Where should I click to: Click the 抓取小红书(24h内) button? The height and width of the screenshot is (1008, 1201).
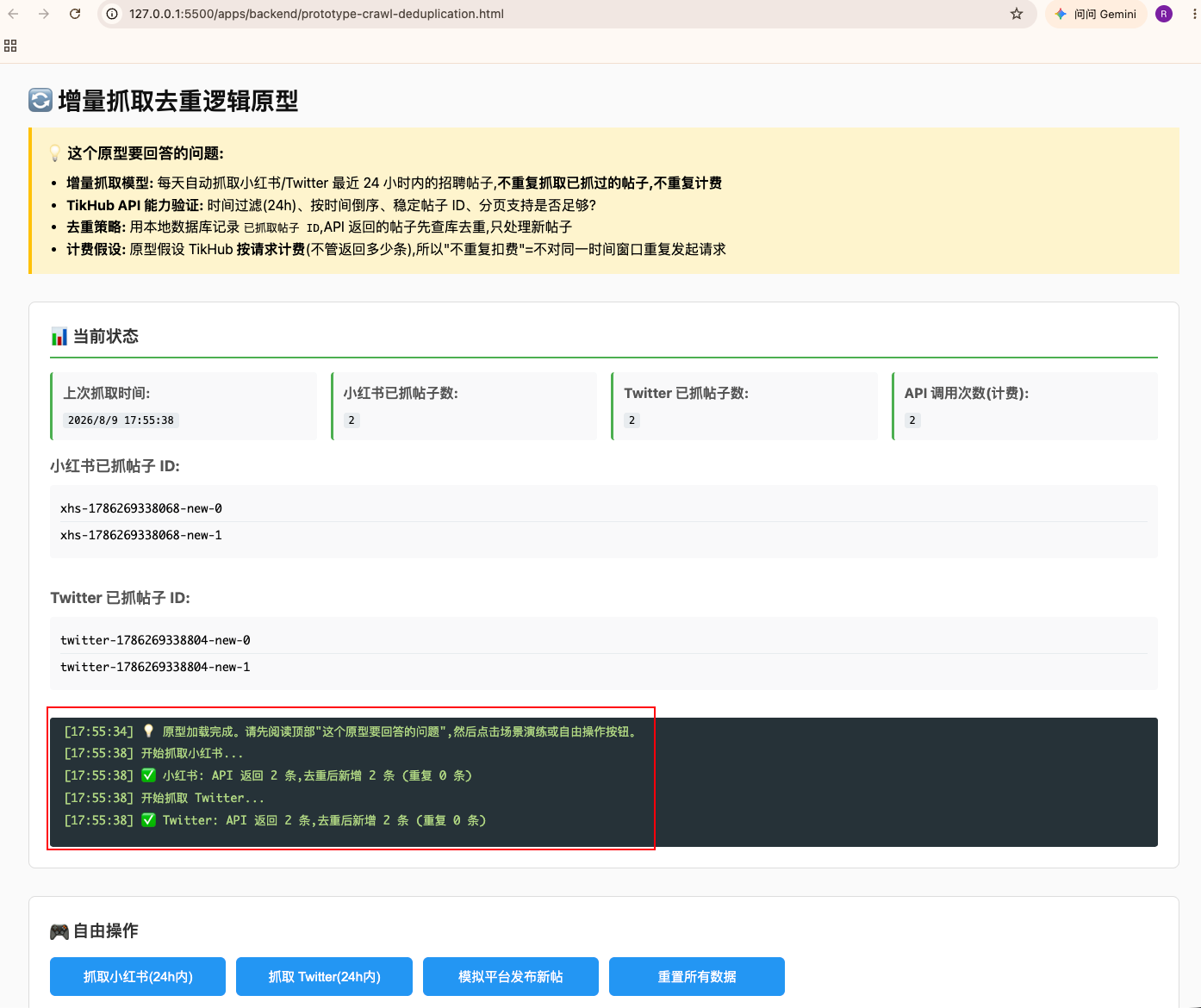(138, 976)
